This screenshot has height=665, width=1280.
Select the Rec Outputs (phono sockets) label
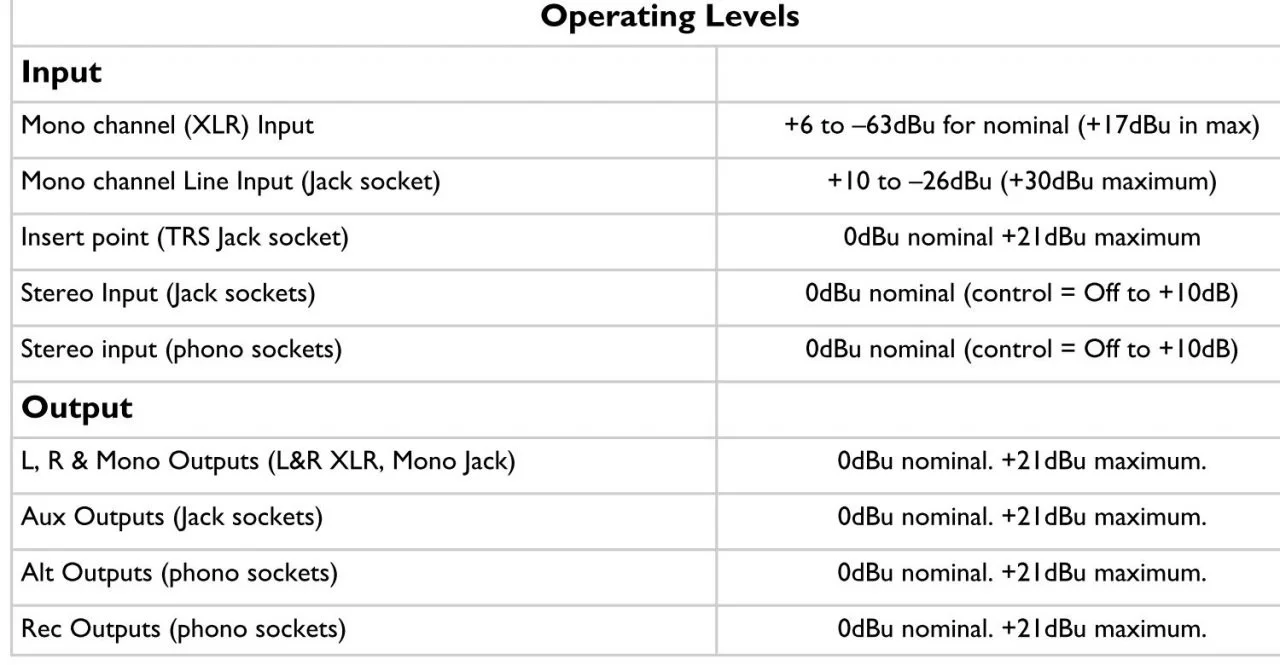point(183,630)
